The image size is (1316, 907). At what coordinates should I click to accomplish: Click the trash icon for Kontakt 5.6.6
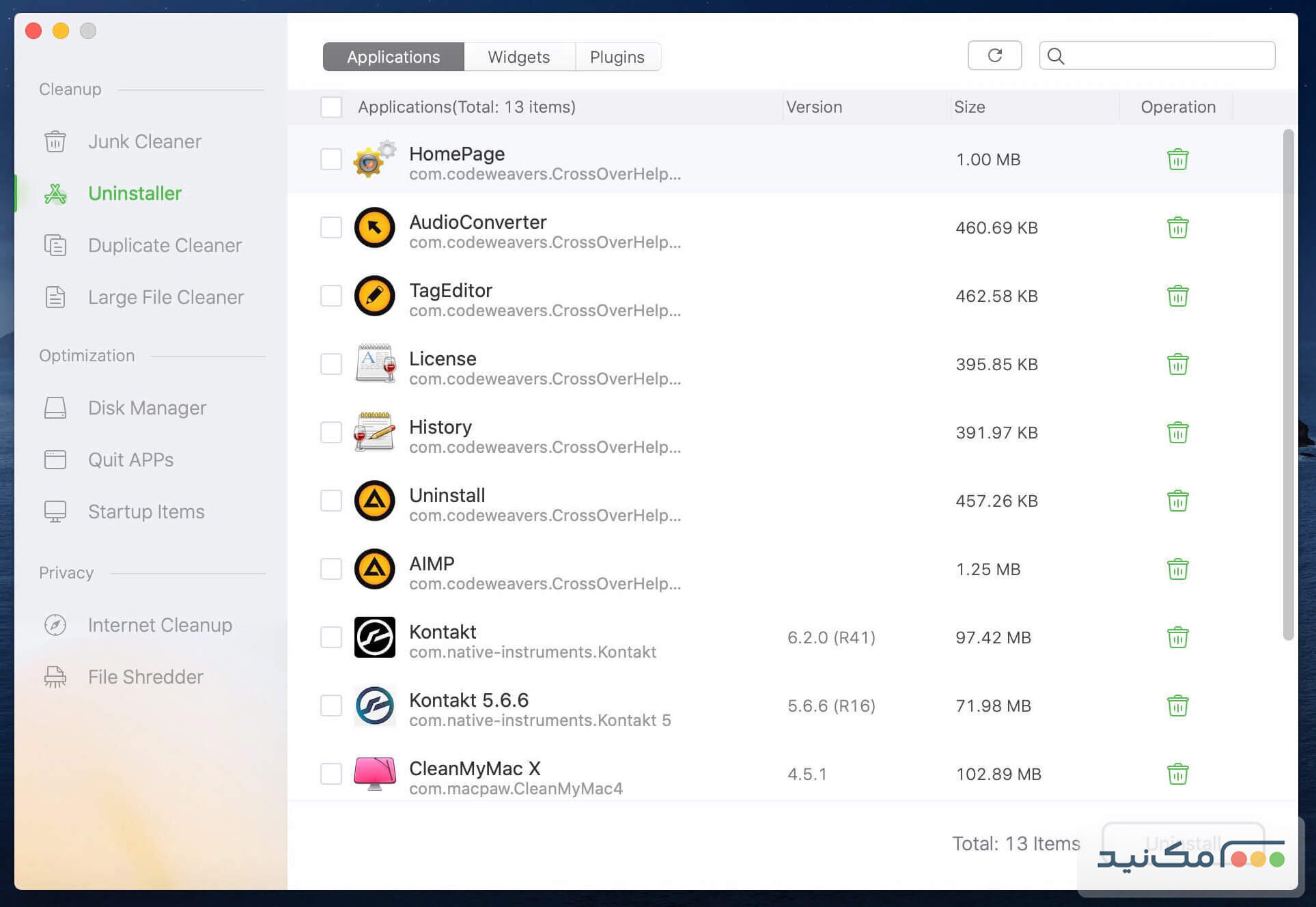[x=1177, y=706]
